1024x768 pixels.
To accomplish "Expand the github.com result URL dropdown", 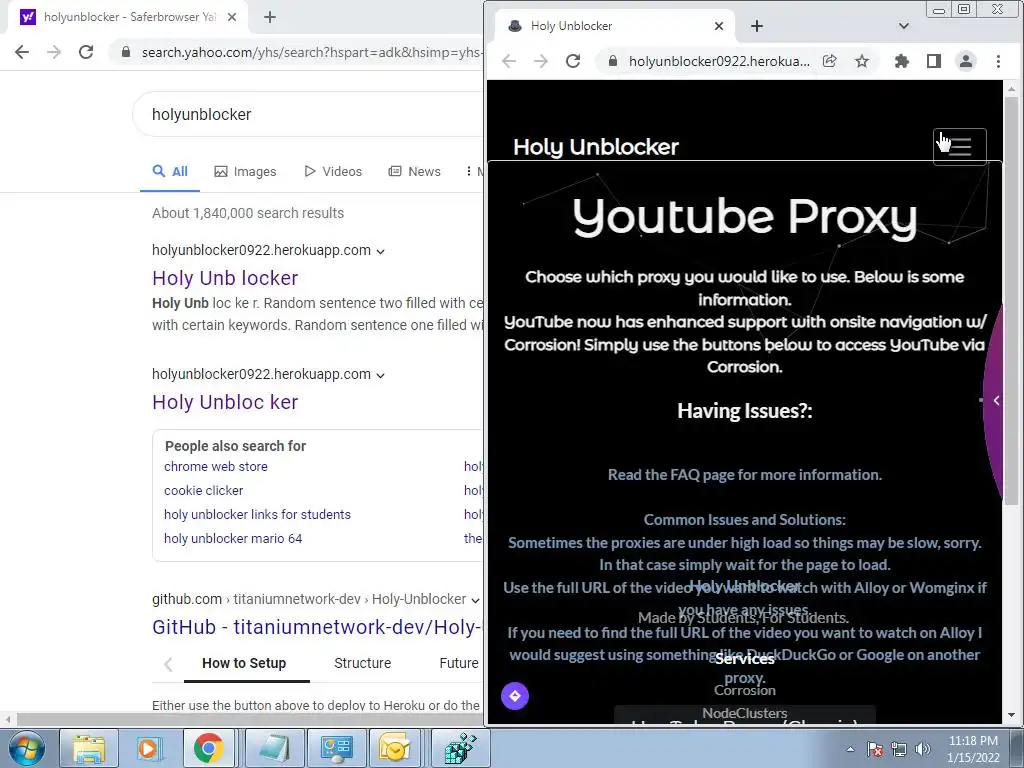I will click(x=475, y=600).
